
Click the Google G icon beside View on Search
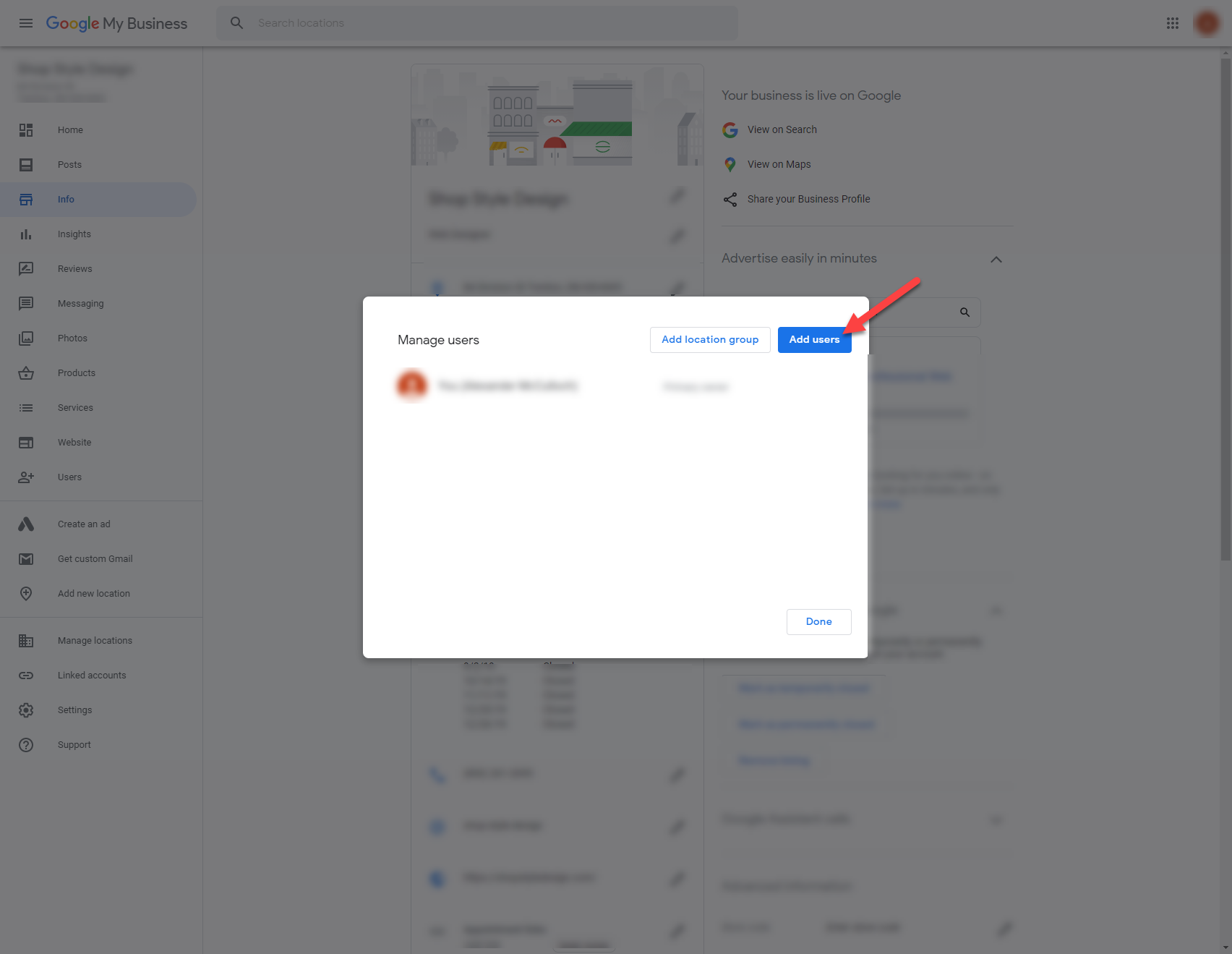[x=730, y=129]
